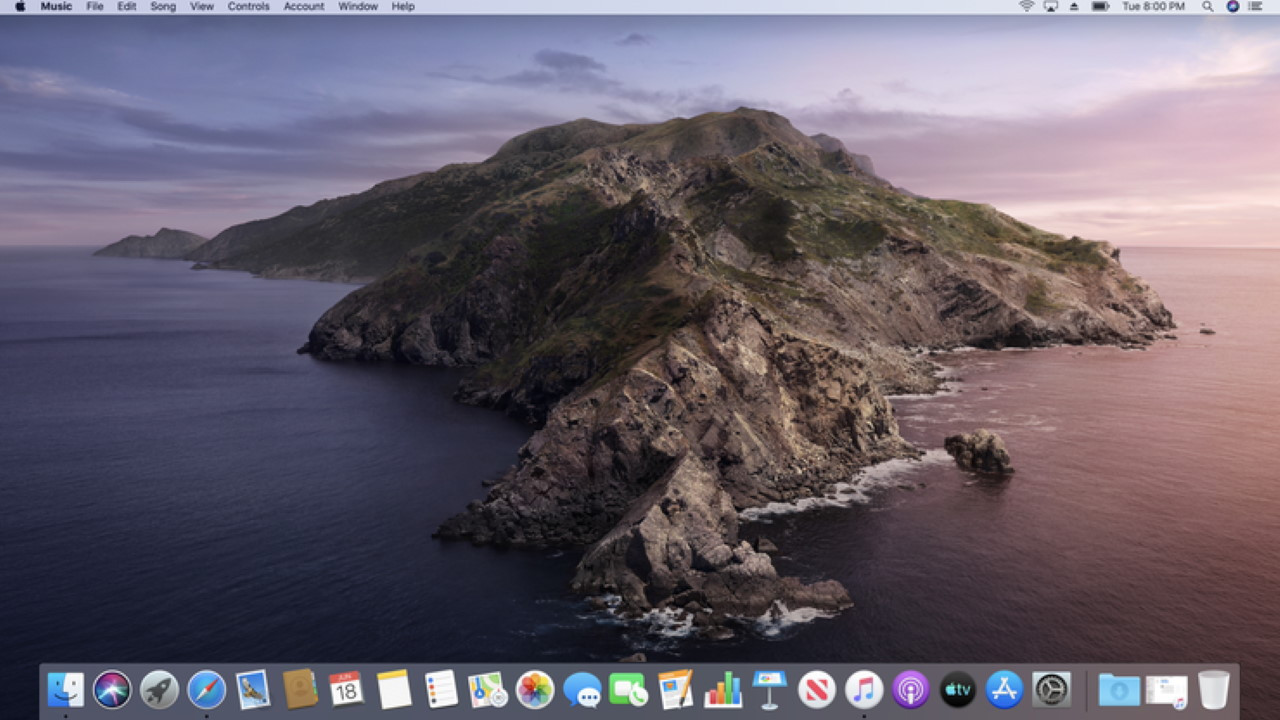
Task: Open the battery status menu
Action: click(x=1100, y=7)
